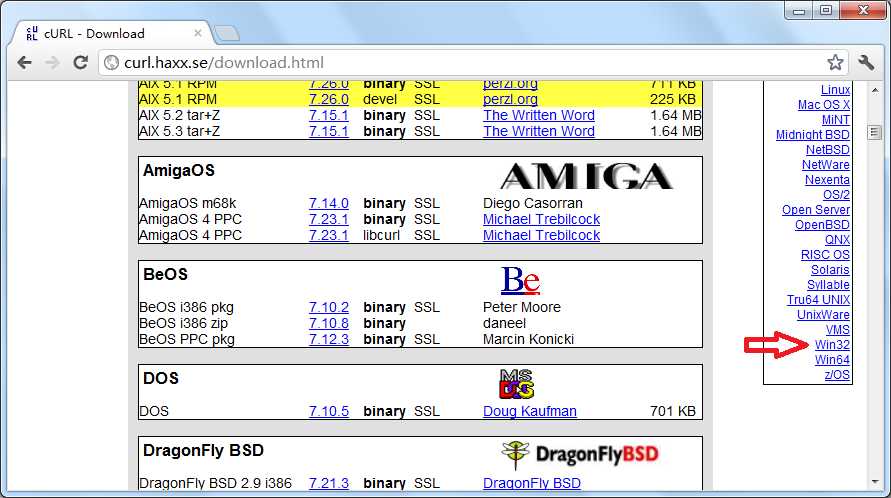Image resolution: width=891 pixels, height=498 pixels.
Task: Close the cURL - Download tab
Action: [198, 33]
